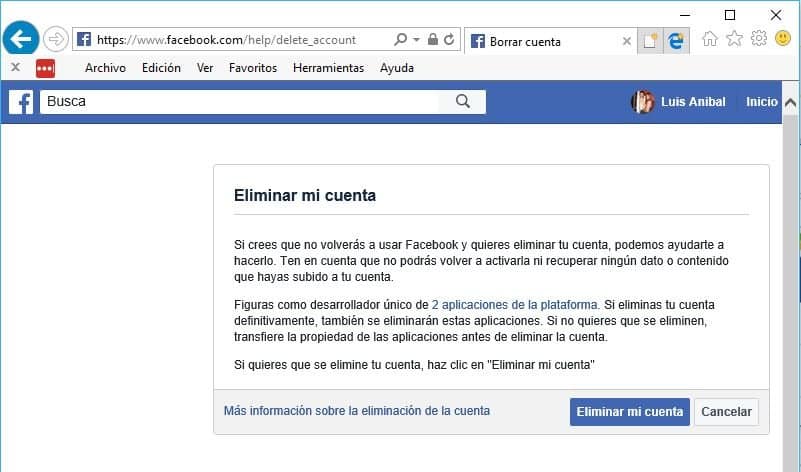Go to Inicio in Facebook header
Screen dimensions: 801x472
point(762,102)
